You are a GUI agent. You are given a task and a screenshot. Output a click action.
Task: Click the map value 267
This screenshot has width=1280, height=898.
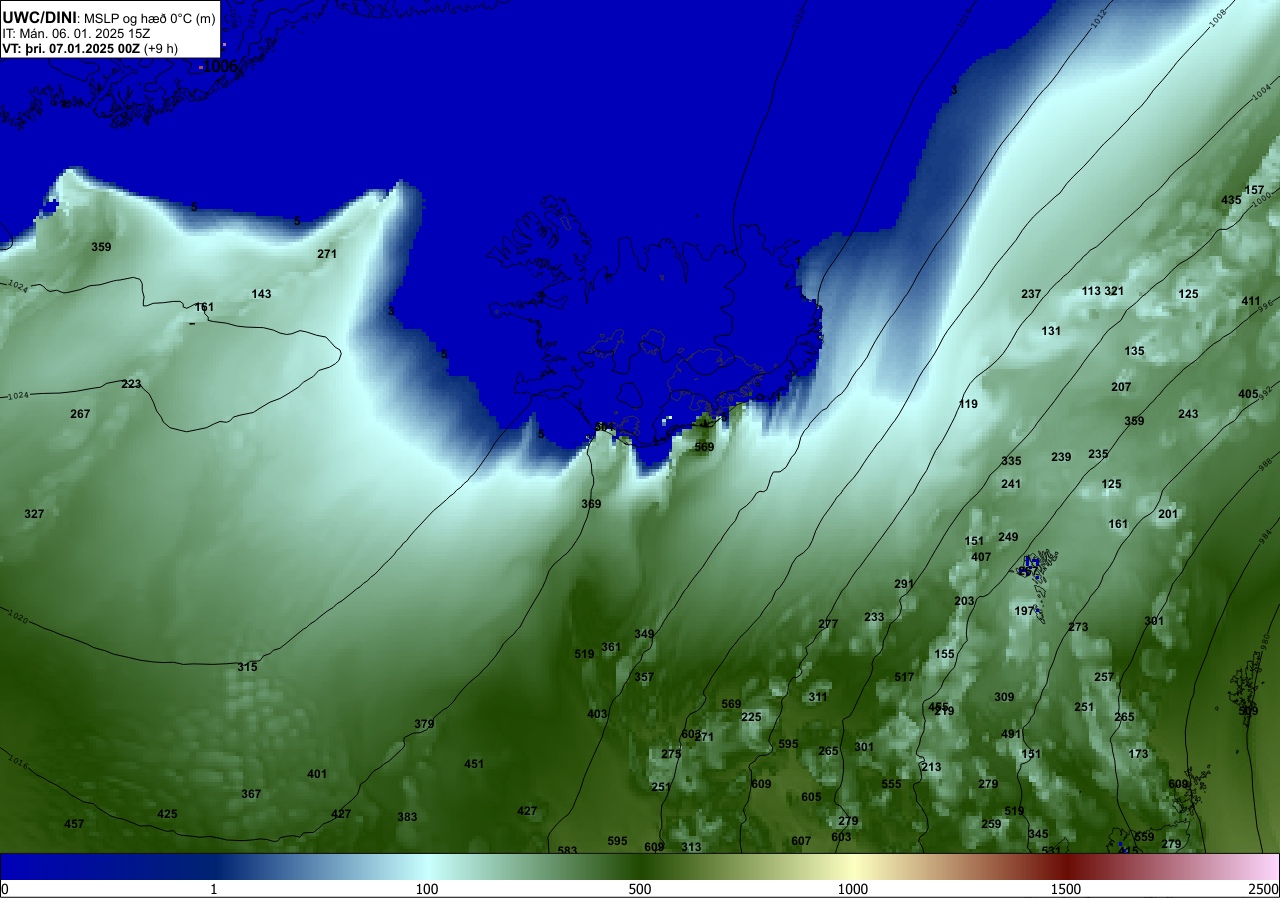tap(80, 414)
